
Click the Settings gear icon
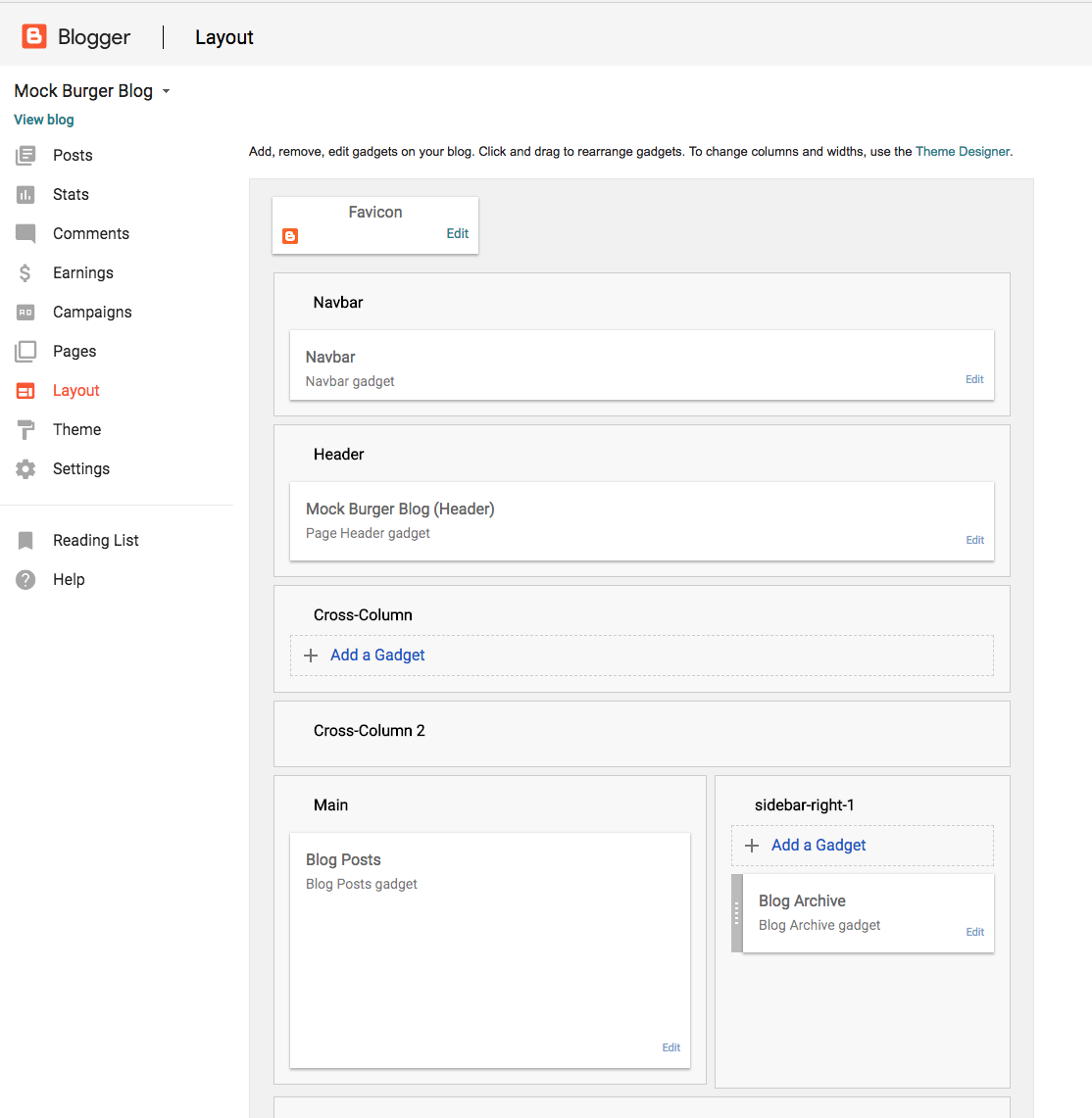[26, 468]
